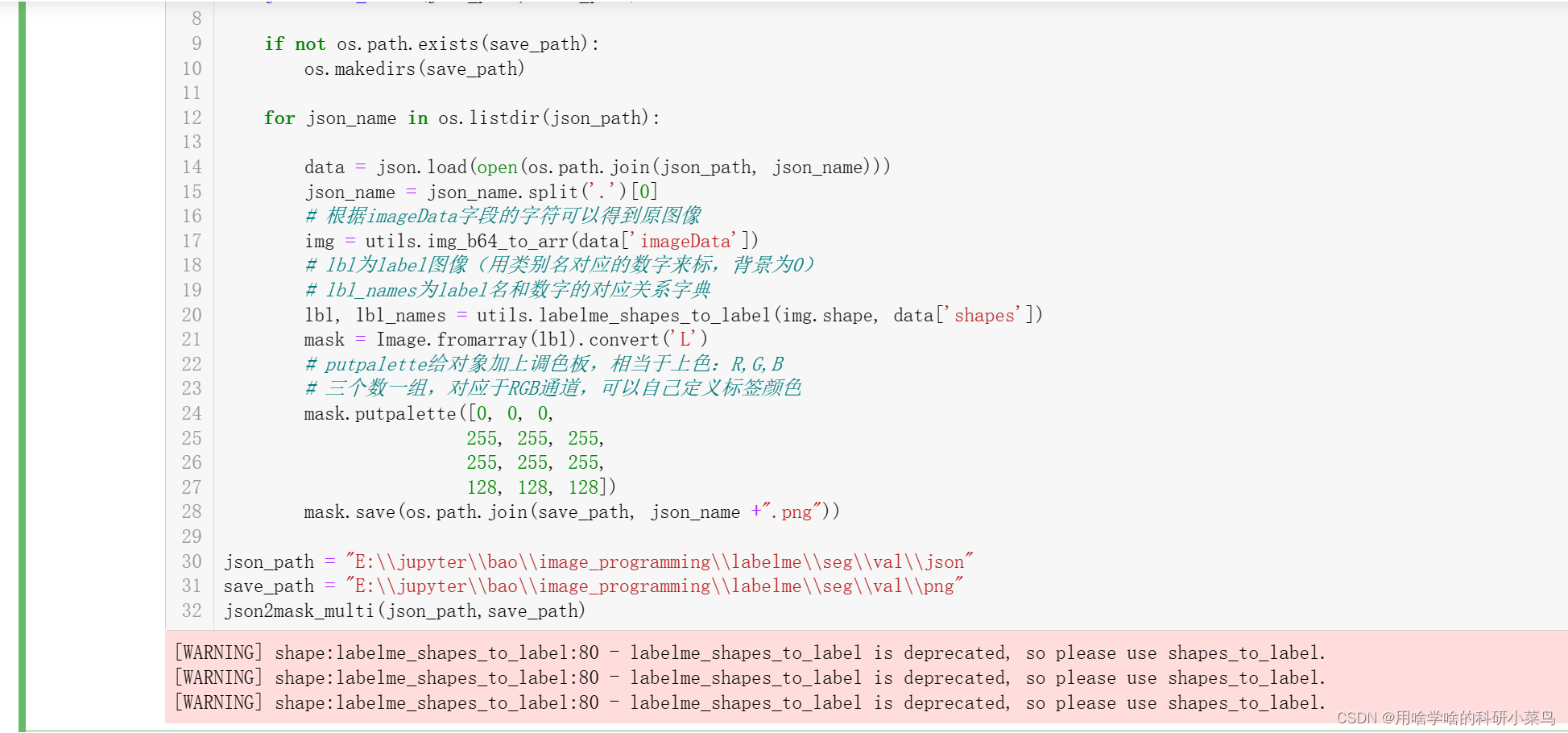The height and width of the screenshot is (733, 1568).
Task: Click the 'img = utils.img_b64_to_arr' line
Action: (x=531, y=241)
